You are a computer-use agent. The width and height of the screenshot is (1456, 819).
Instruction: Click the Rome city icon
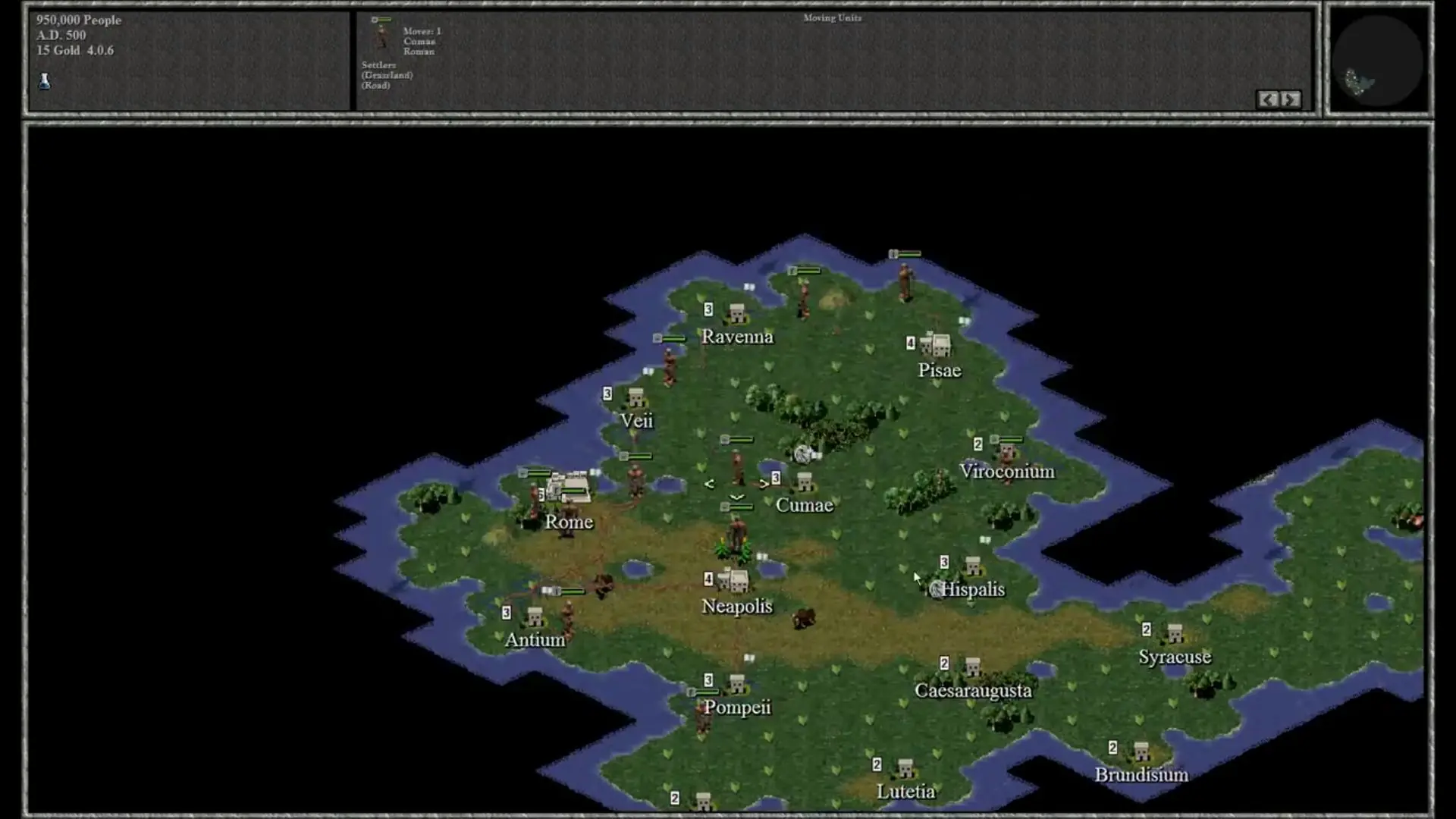coord(570,488)
